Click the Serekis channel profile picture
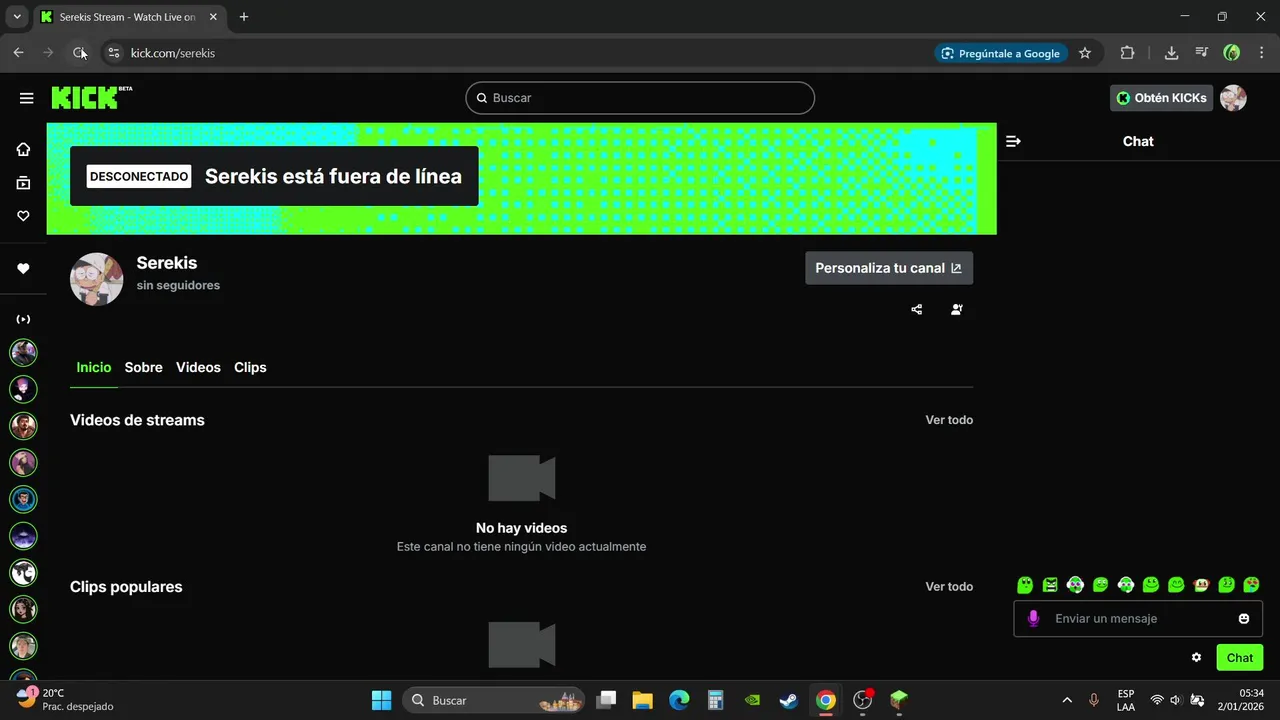Viewport: 1280px width, 720px height. [x=96, y=279]
